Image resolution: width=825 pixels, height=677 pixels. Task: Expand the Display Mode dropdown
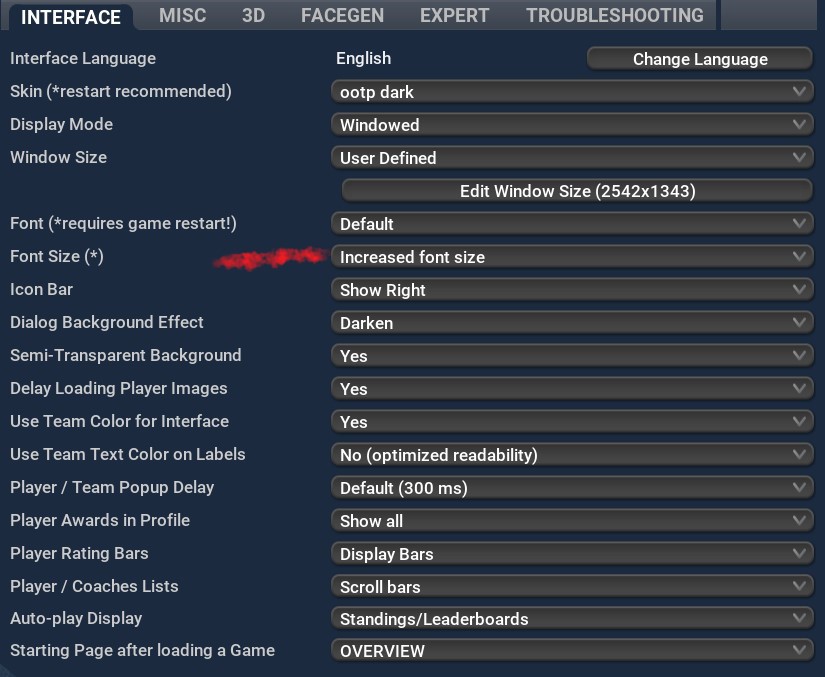click(572, 125)
